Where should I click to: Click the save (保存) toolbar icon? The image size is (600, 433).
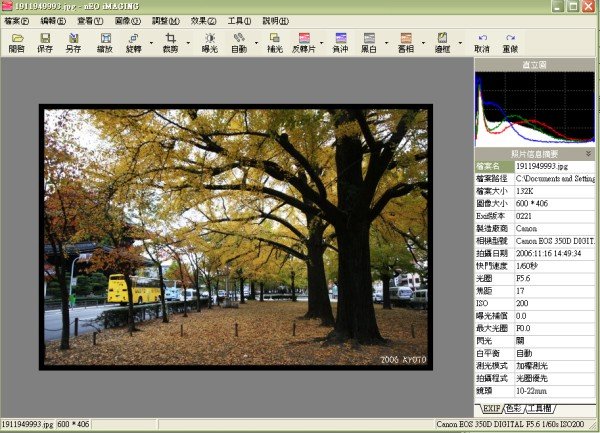tap(45, 43)
